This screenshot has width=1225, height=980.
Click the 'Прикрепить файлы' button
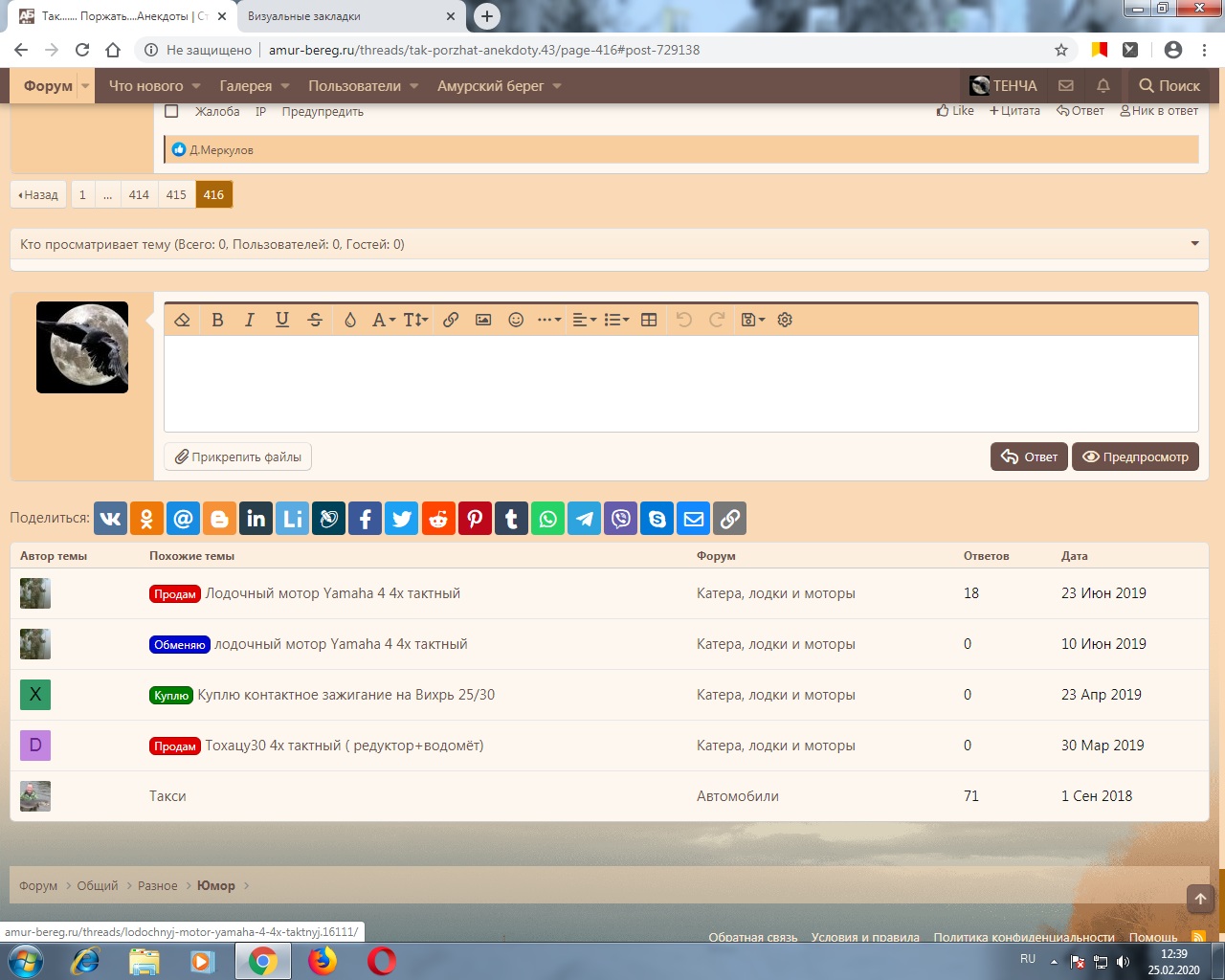coord(238,457)
